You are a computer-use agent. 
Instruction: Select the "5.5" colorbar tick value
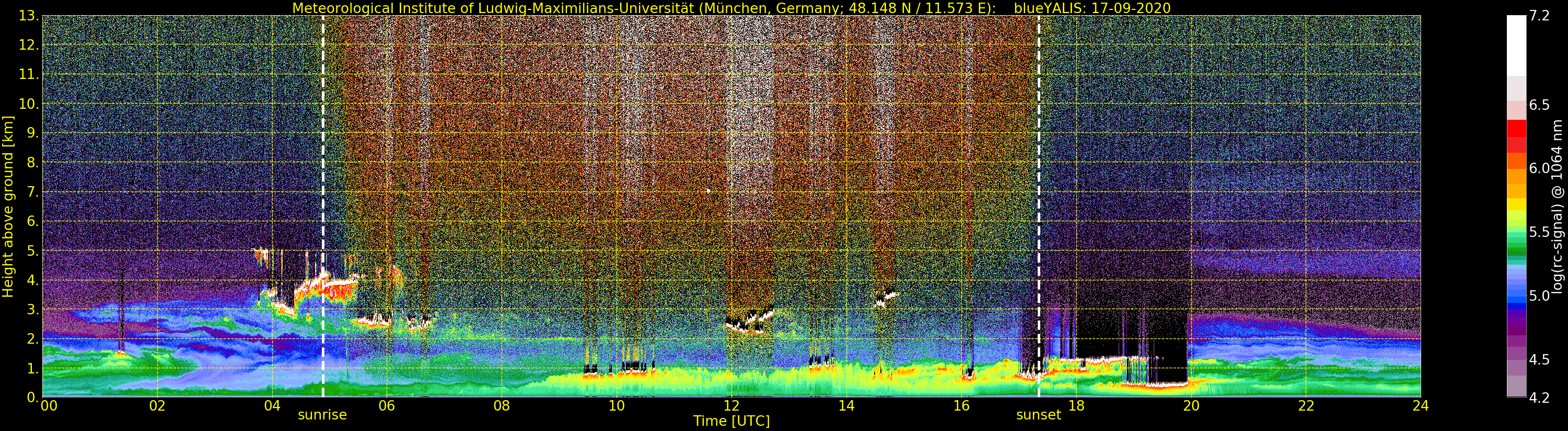1539,232
